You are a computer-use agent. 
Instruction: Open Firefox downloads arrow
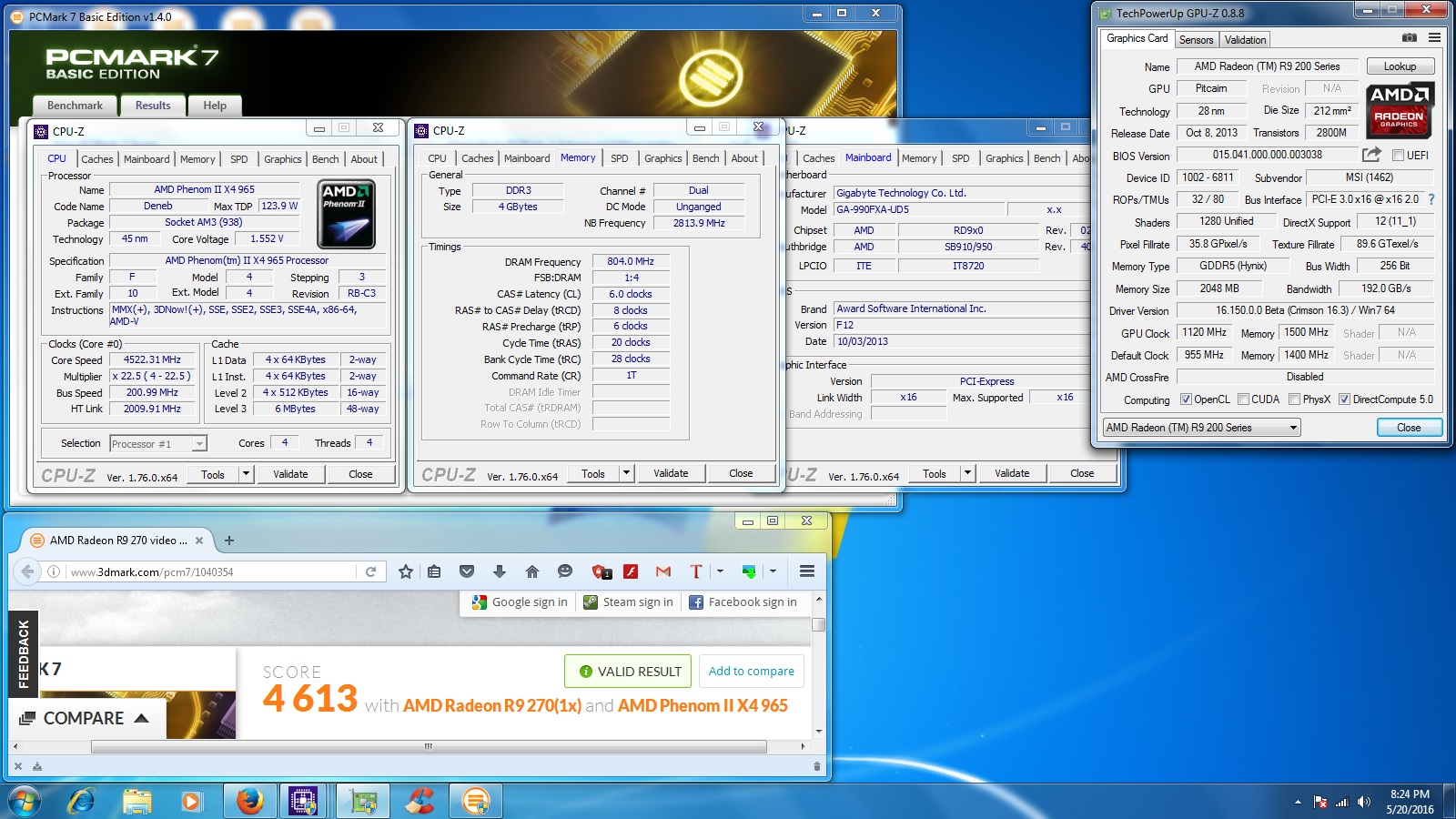tap(499, 571)
